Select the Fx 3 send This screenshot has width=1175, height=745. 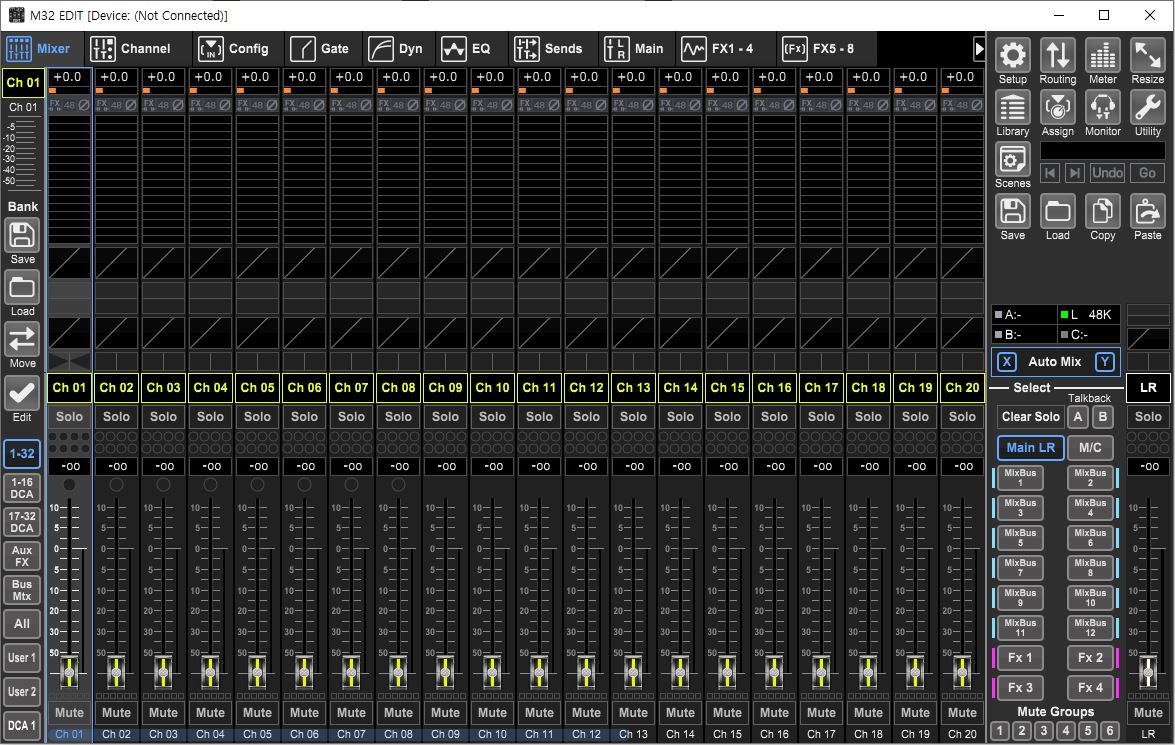pyautogui.click(x=1020, y=687)
